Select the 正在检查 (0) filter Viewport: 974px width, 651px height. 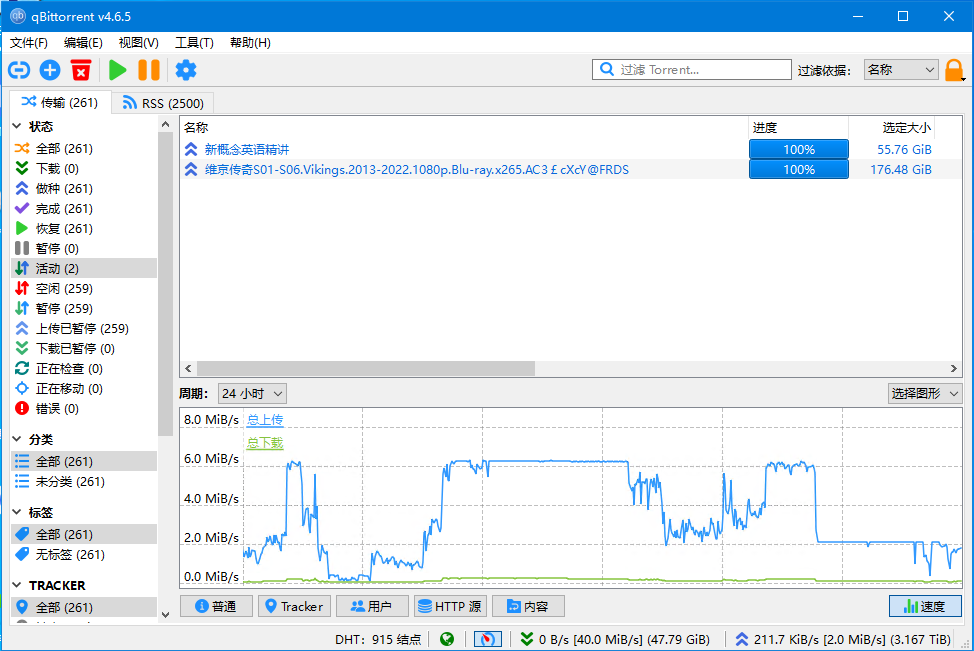click(84, 368)
